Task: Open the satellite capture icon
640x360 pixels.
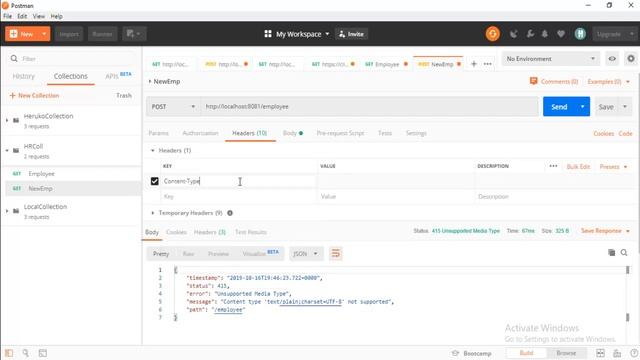Action: coord(513,34)
